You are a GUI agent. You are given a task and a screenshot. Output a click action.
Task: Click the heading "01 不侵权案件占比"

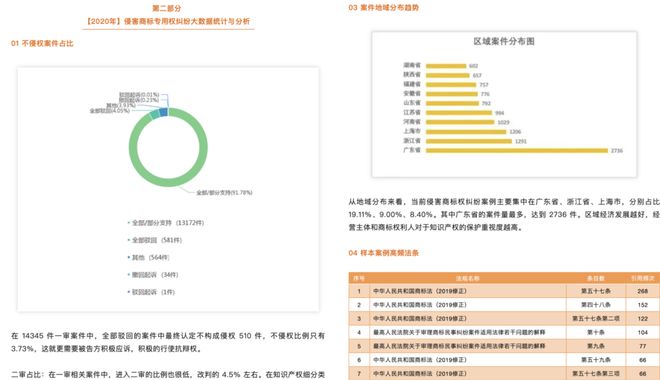click(x=42, y=43)
